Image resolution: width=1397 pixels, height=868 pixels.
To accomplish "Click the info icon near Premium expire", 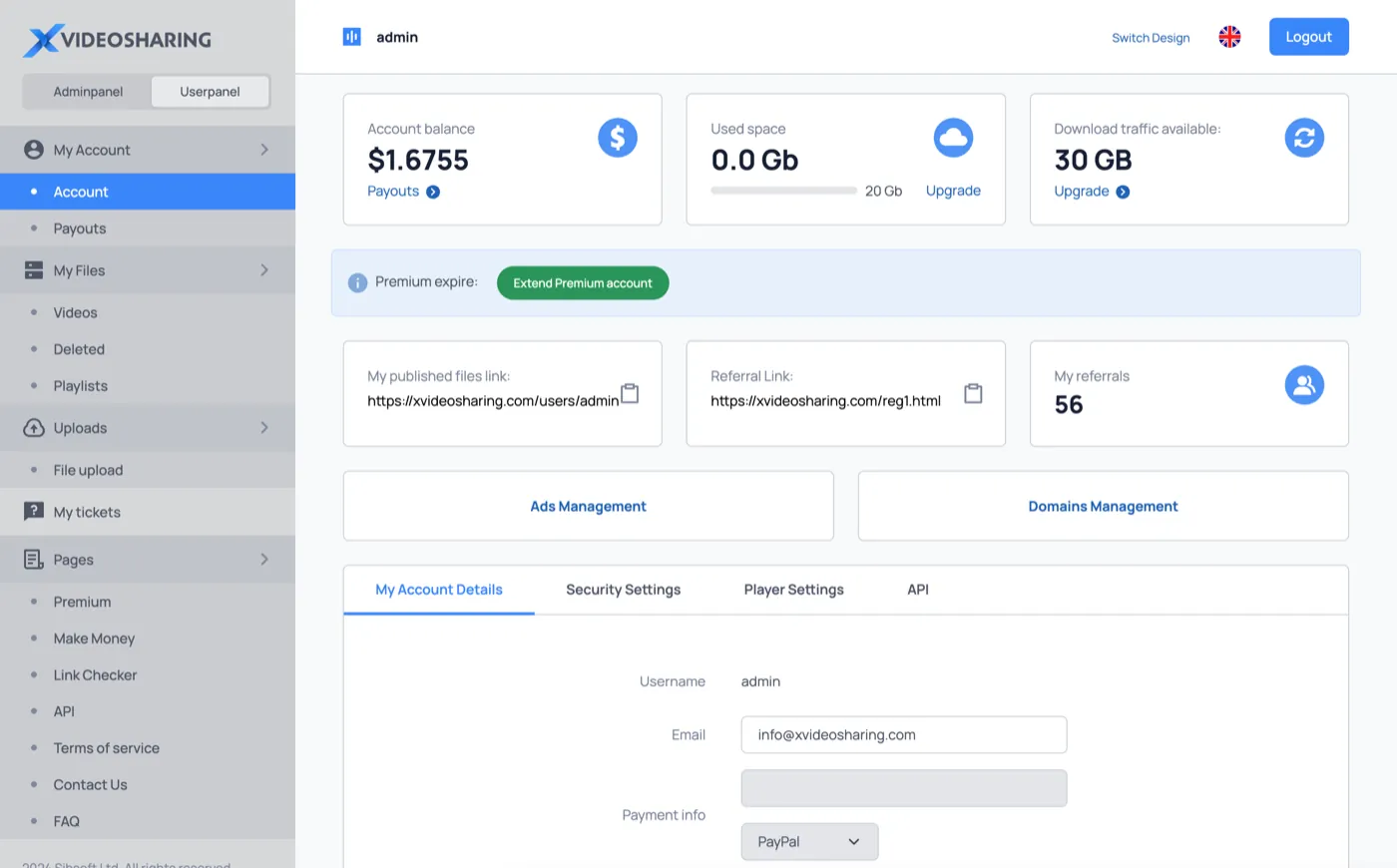I will 357,283.
